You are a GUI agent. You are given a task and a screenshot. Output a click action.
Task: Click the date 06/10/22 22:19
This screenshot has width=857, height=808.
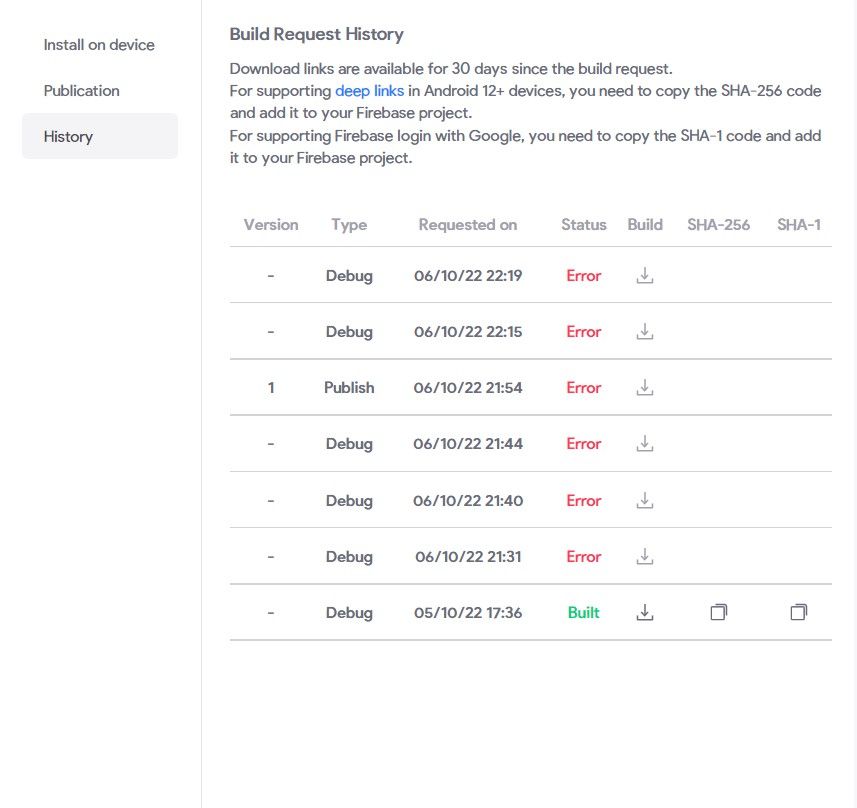pyautogui.click(x=468, y=276)
